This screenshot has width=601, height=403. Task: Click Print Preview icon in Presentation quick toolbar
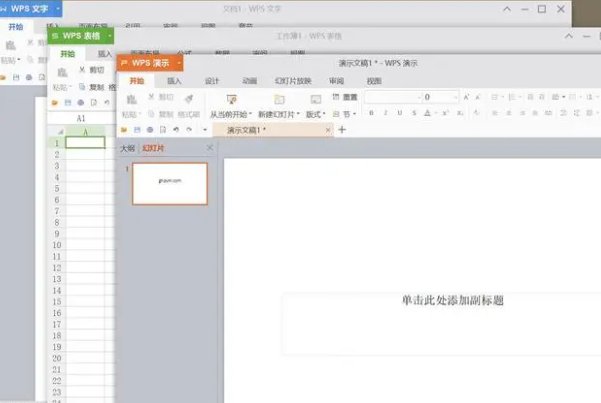coord(163,130)
